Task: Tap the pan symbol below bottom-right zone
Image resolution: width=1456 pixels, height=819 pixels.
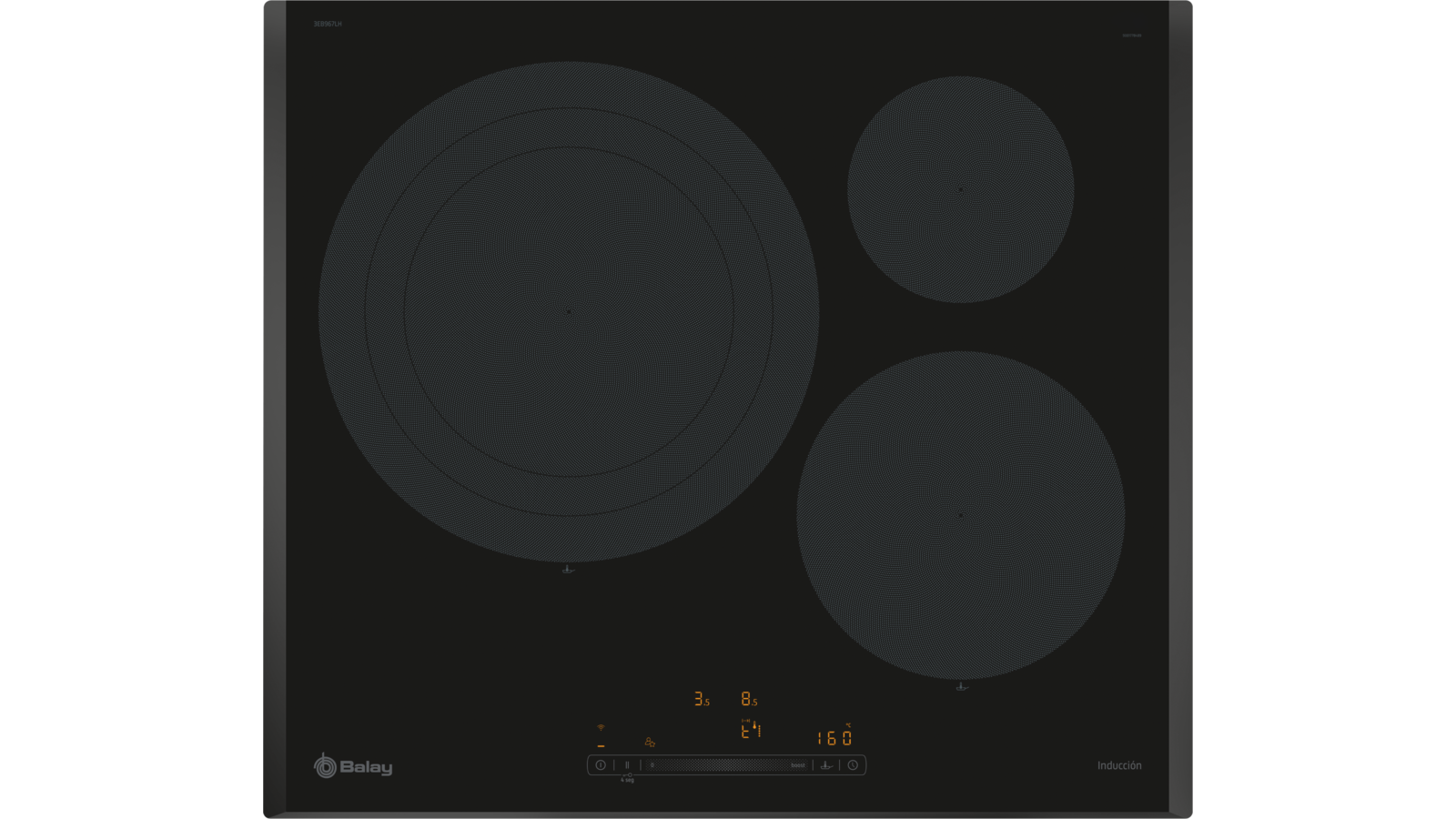Action: click(x=961, y=686)
